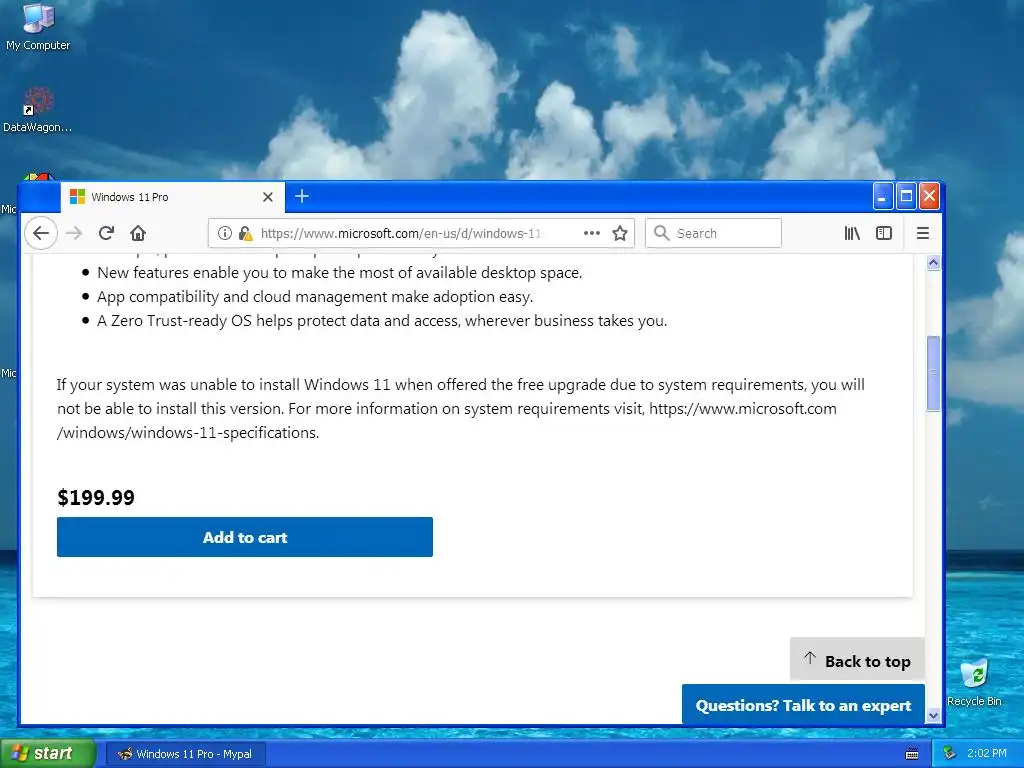Open page actions three-dots menu
This screenshot has height=768, width=1024.
pos(592,233)
